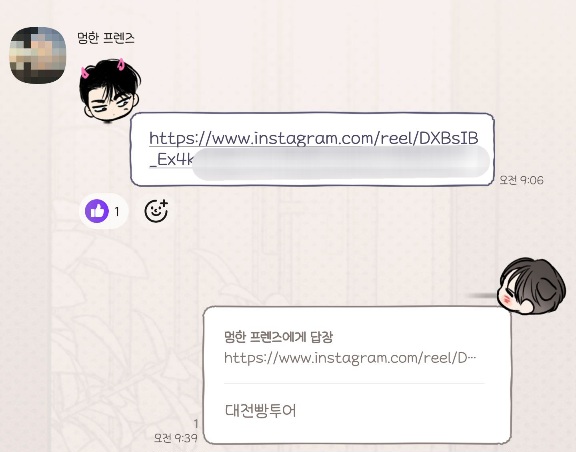This screenshot has height=452, width=576.
Task: Open the blurred profile picture of 멍한 프렌즈
Action: point(37,55)
